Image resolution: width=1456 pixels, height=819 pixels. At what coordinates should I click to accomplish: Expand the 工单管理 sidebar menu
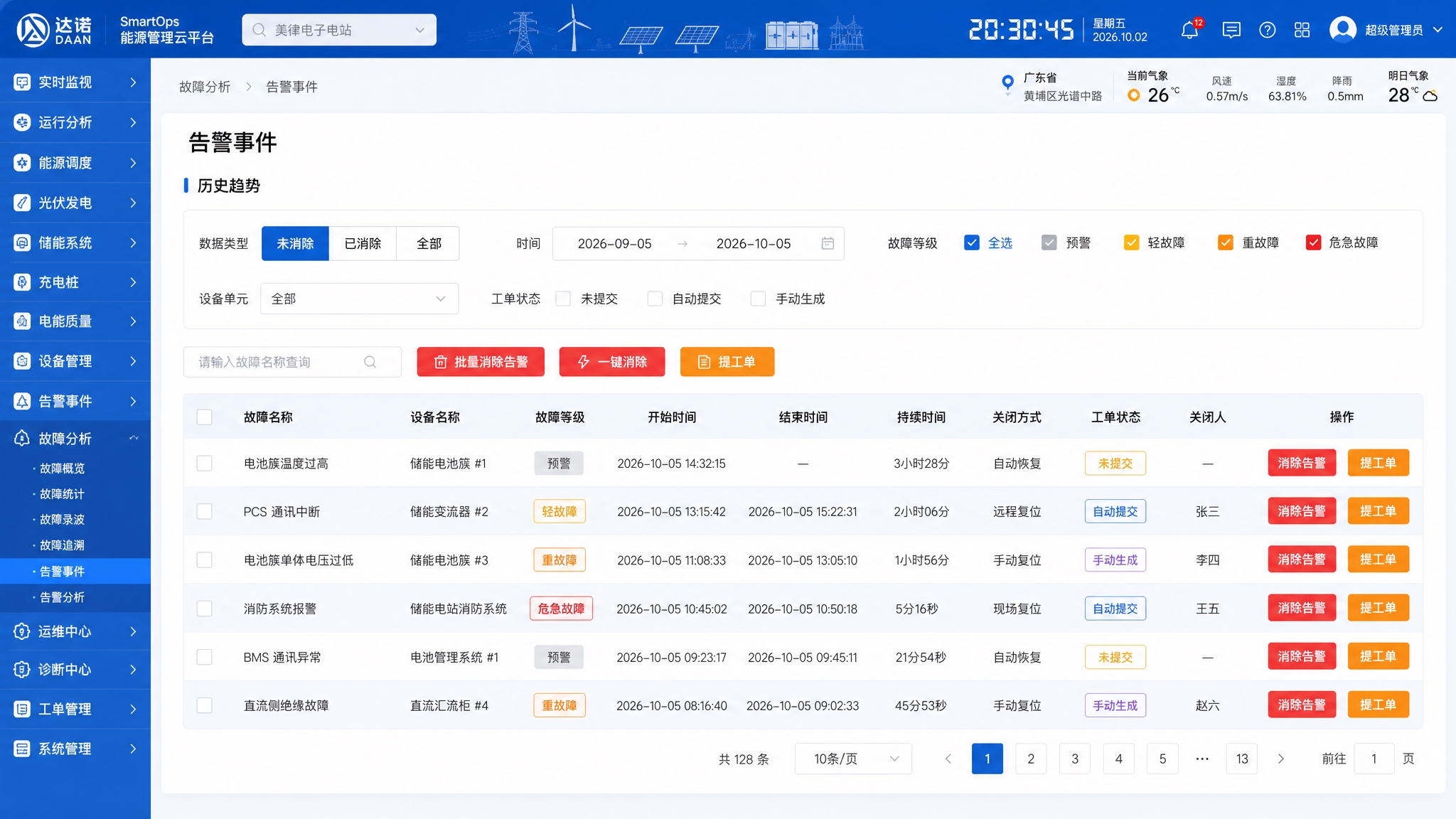(75, 709)
